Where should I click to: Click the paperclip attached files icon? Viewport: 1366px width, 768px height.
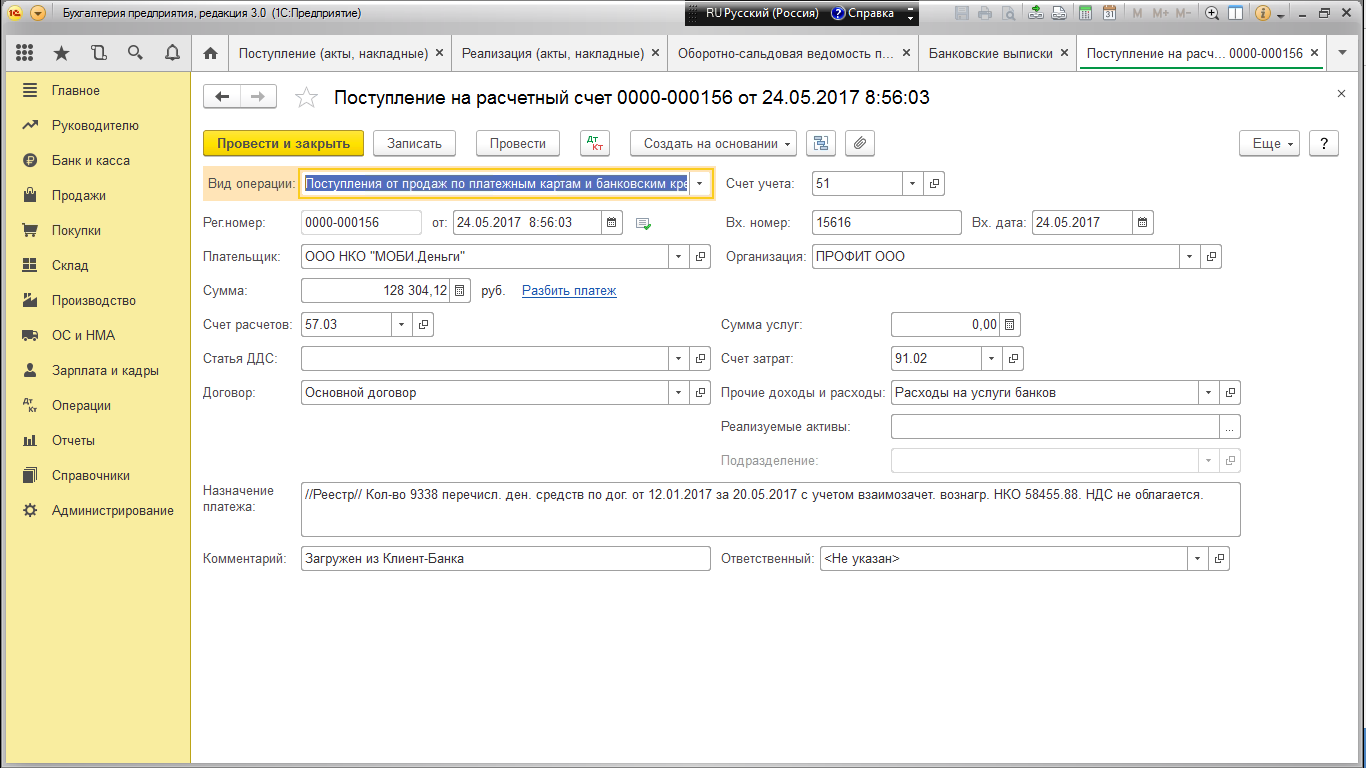pyautogui.click(x=859, y=144)
